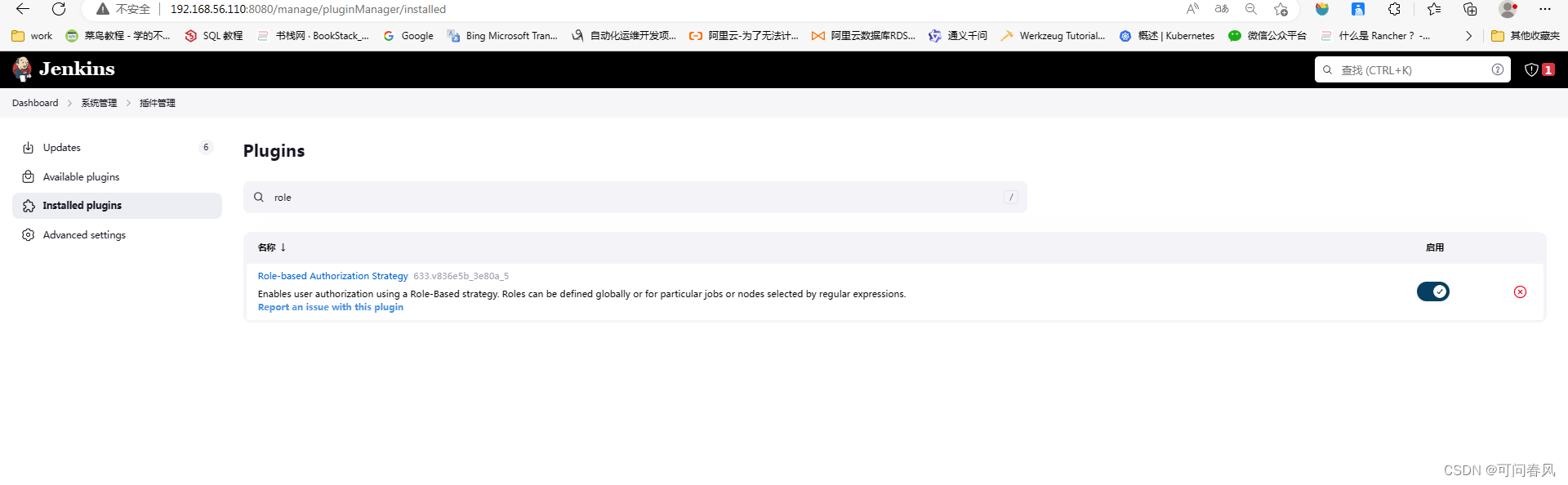Click the plugin version 633.v836e5b_3e80a_5 text
The width and height of the screenshot is (1568, 485).
(461, 276)
